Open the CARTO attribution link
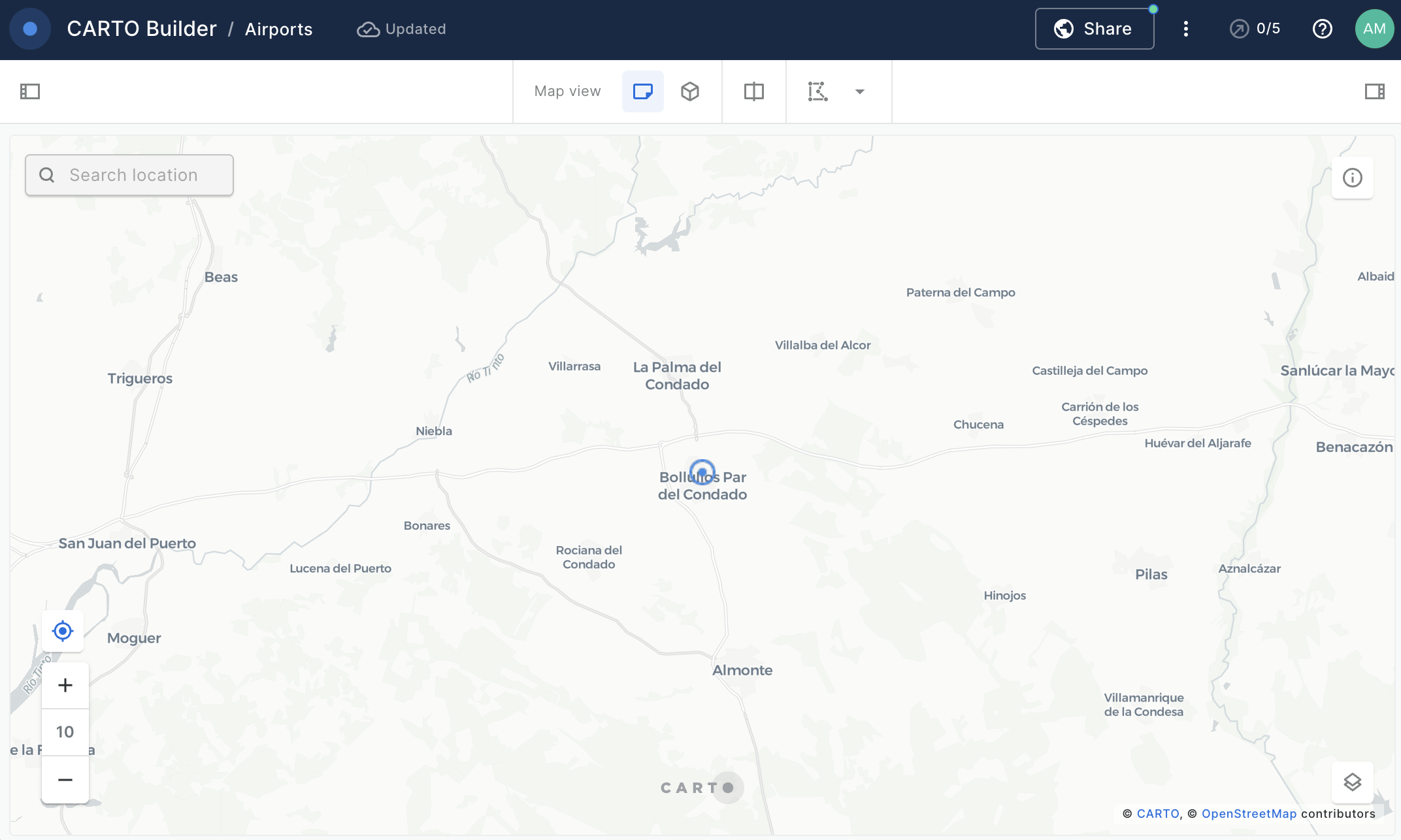Screen dimensions: 1401x840 coord(1157,814)
